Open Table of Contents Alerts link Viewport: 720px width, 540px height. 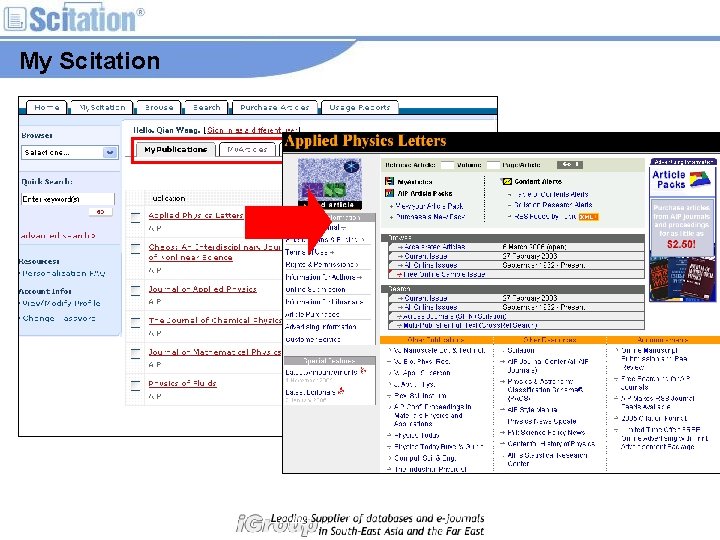(551, 194)
